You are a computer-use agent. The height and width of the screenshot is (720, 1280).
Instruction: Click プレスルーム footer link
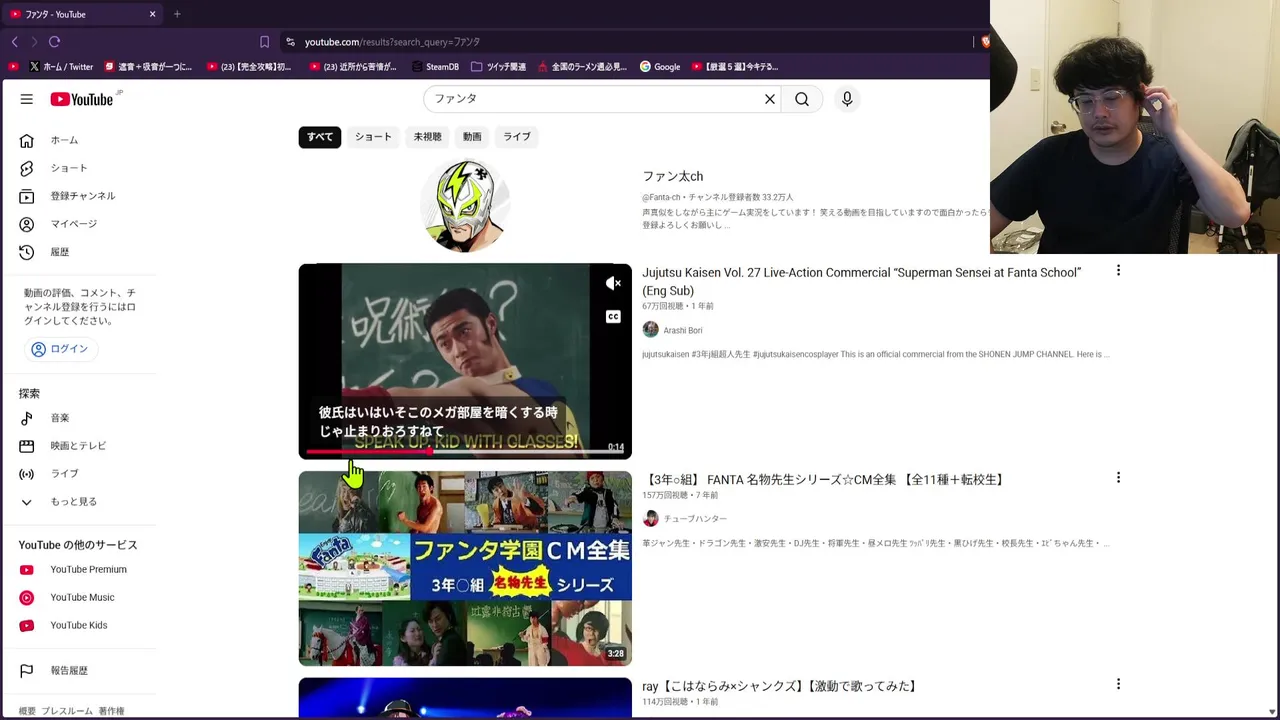point(67,711)
